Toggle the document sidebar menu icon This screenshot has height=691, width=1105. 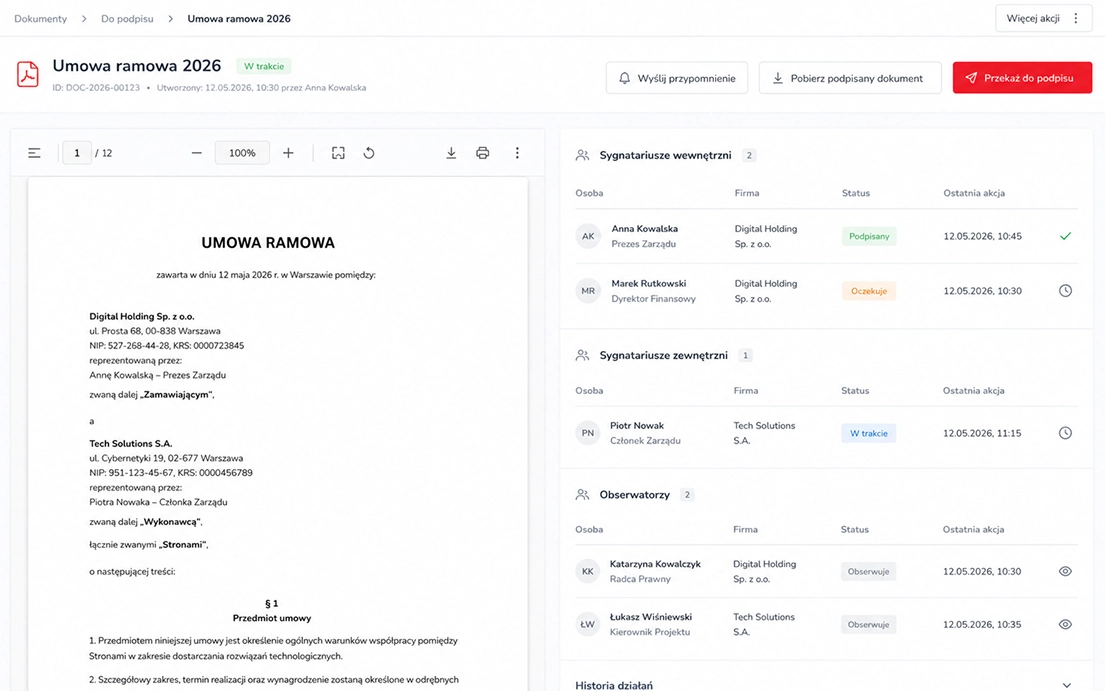[34, 153]
